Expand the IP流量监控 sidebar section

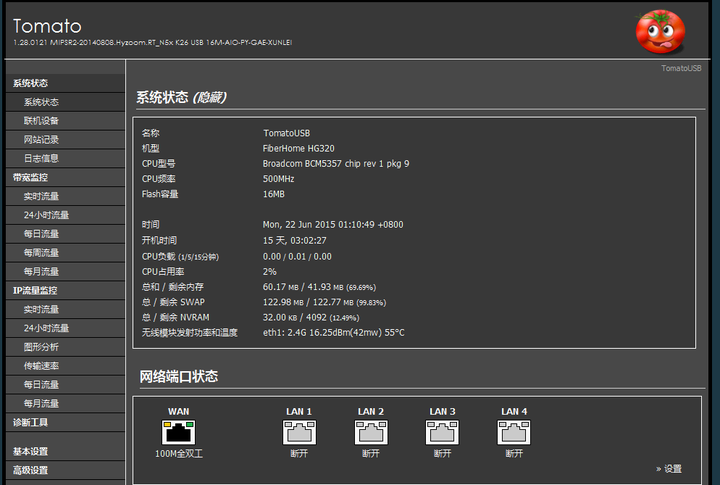click(x=65, y=290)
